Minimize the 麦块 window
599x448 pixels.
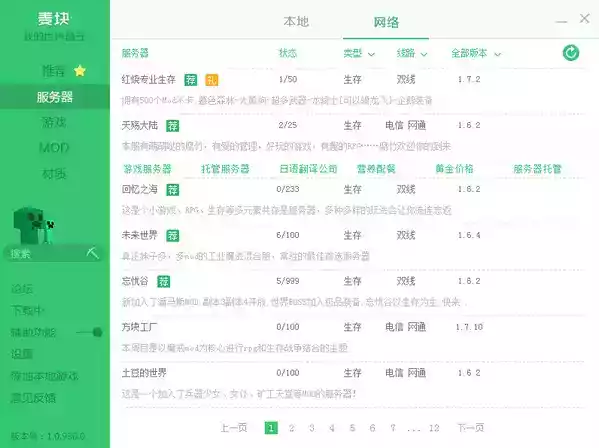[561, 21]
